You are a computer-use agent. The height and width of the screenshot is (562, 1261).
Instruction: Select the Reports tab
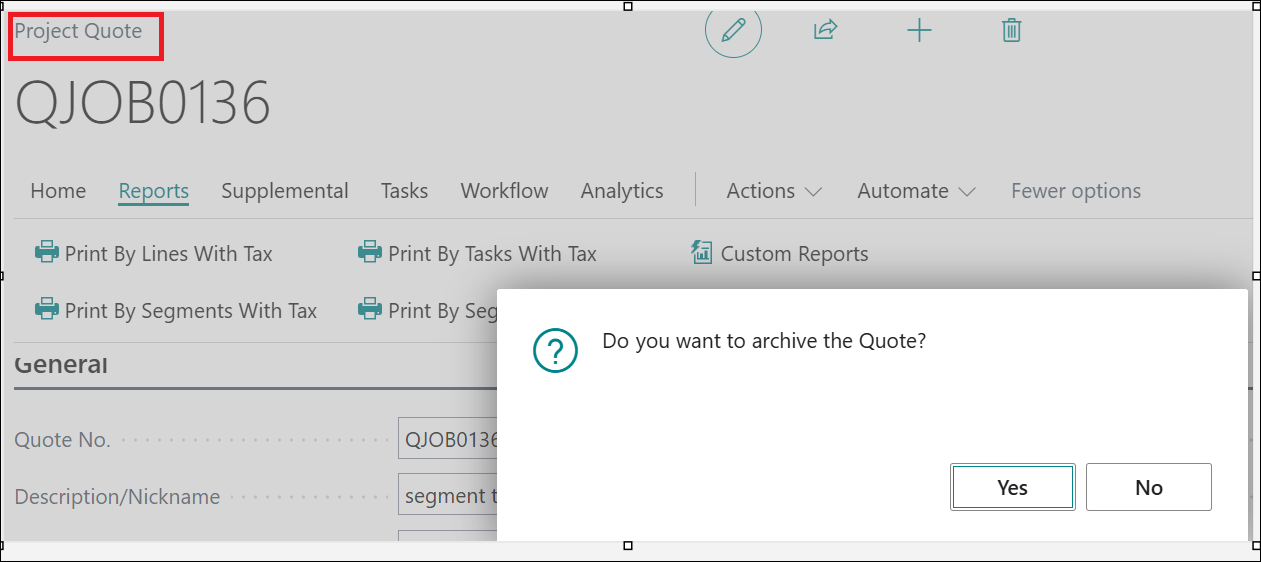click(x=154, y=191)
